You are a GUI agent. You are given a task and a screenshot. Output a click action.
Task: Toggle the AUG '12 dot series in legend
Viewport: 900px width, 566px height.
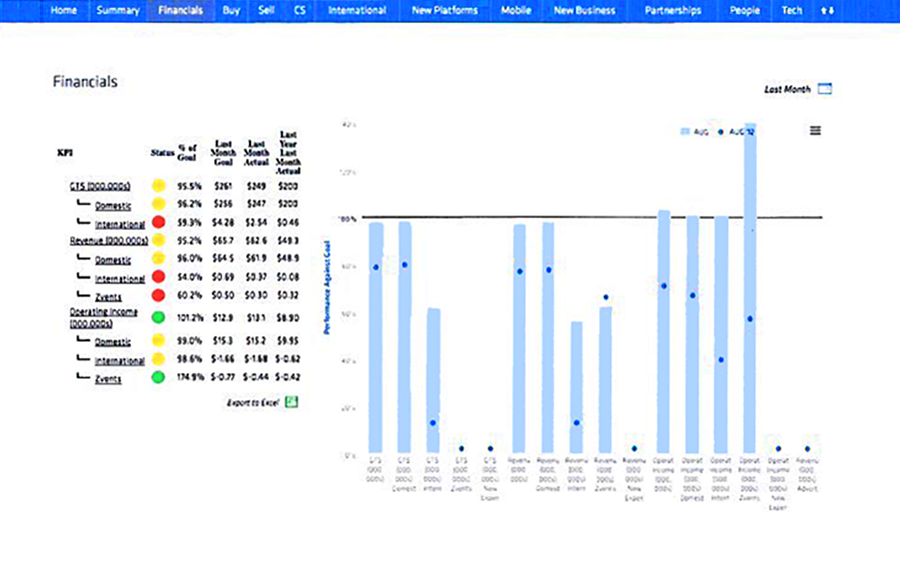click(x=737, y=131)
